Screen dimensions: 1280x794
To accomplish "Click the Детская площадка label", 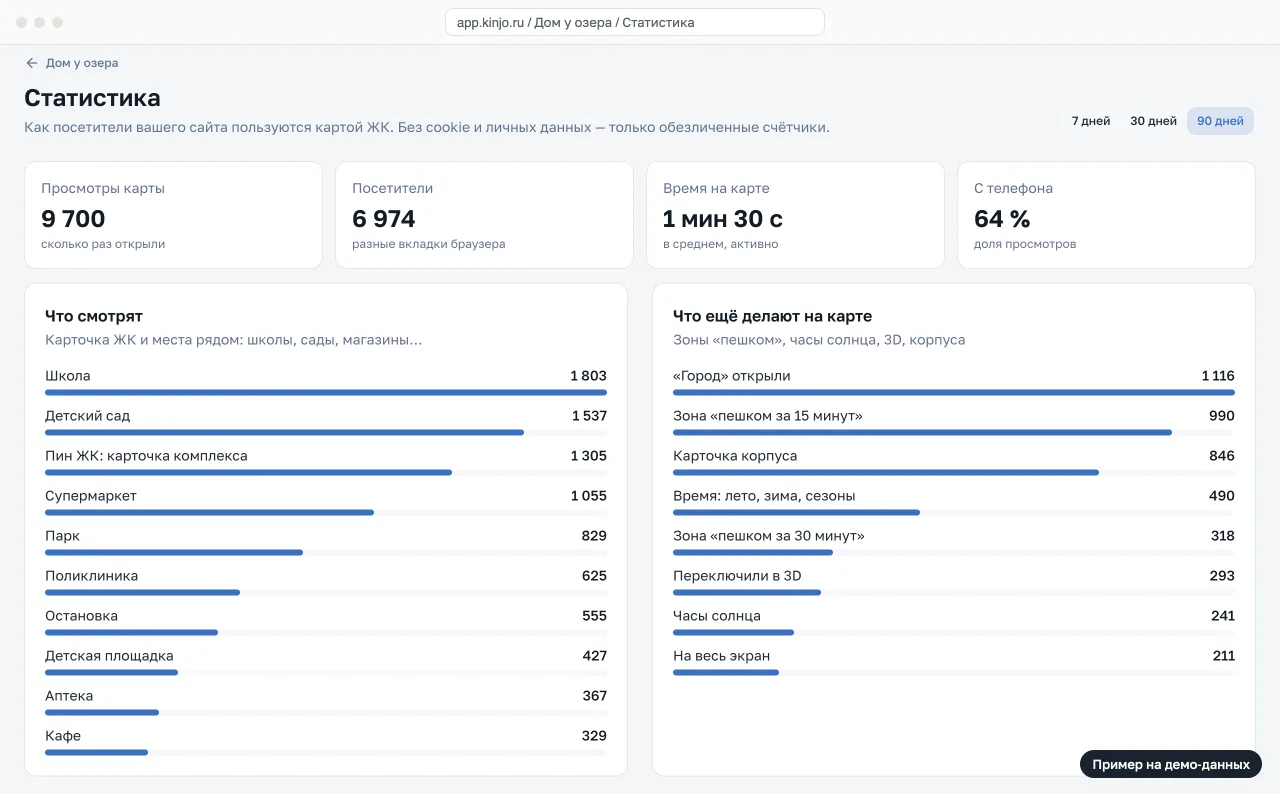I will 109,656.
